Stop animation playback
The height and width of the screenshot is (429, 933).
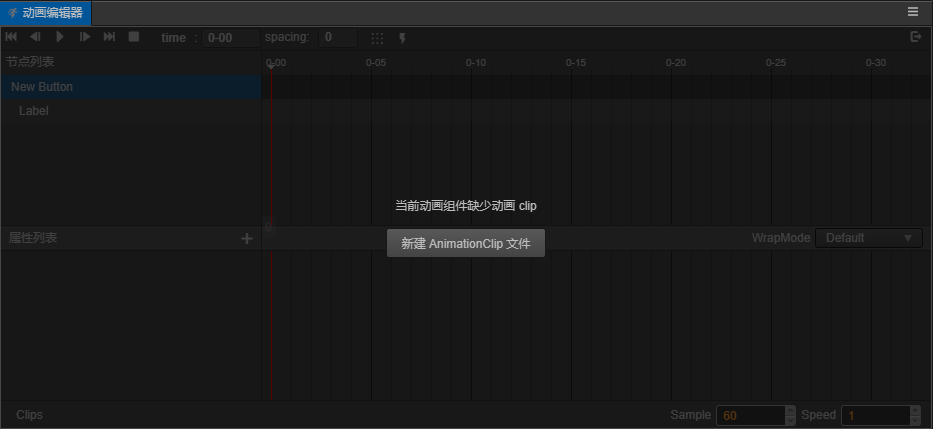tap(134, 37)
